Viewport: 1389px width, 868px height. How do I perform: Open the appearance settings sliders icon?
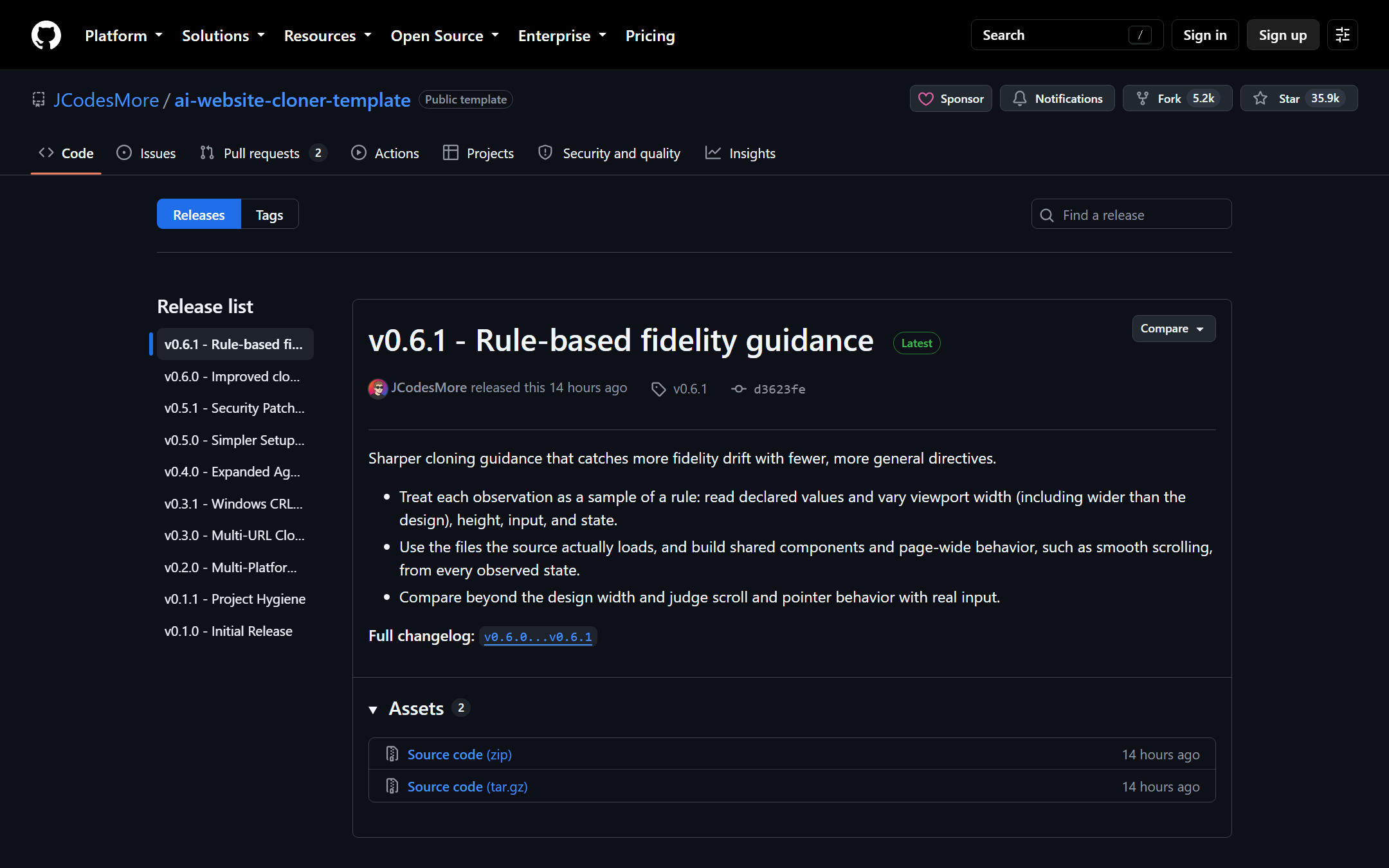point(1342,35)
